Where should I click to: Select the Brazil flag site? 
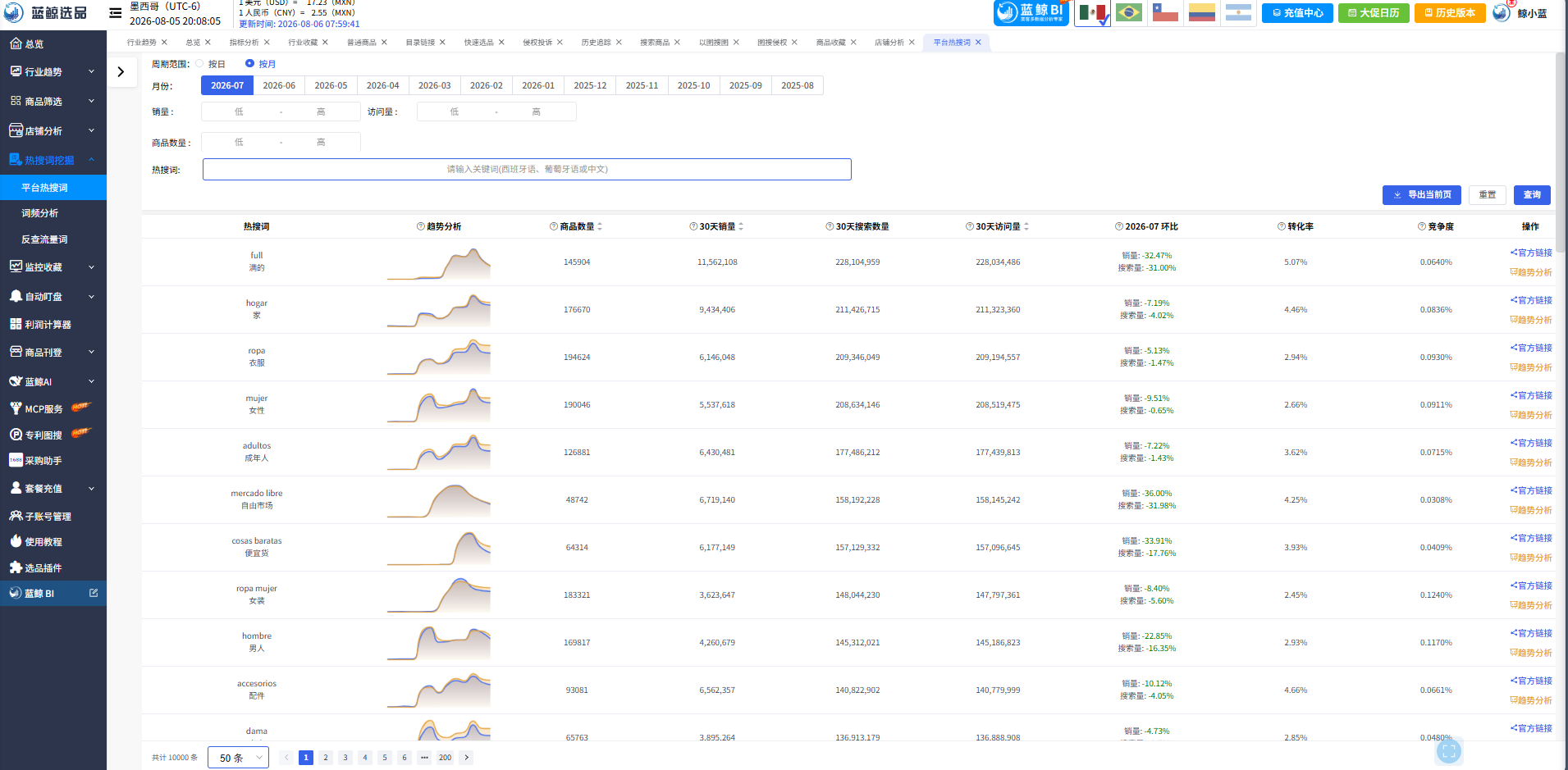1129,12
